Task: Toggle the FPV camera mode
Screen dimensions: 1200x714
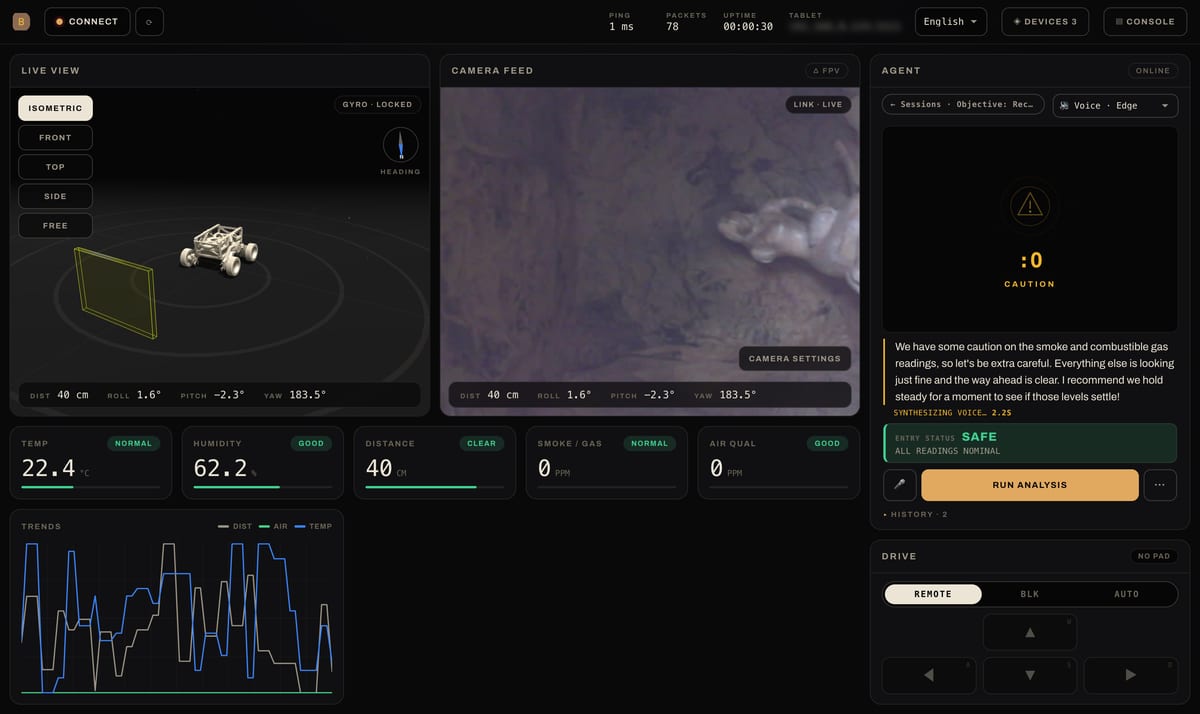Action: coord(827,71)
